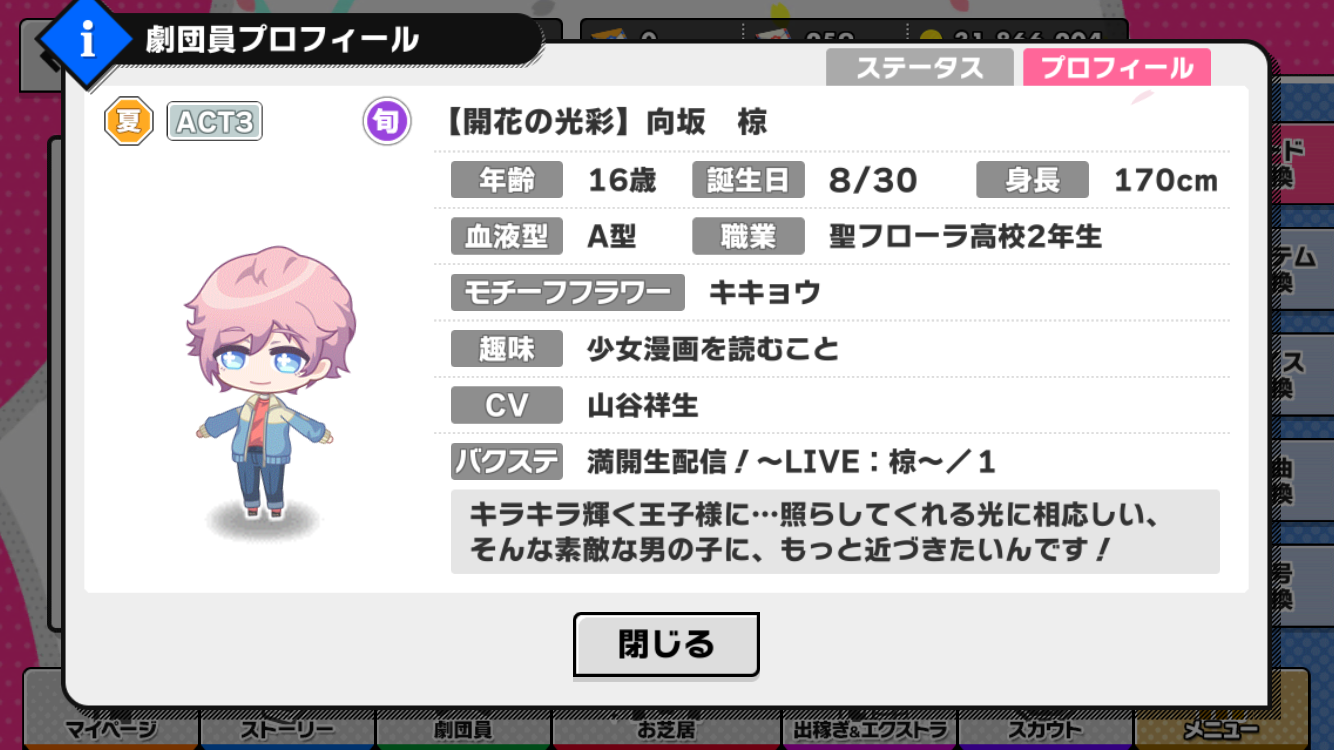Select the プロフィール tab
Screen dimensions: 1334x750
(x=1117, y=68)
